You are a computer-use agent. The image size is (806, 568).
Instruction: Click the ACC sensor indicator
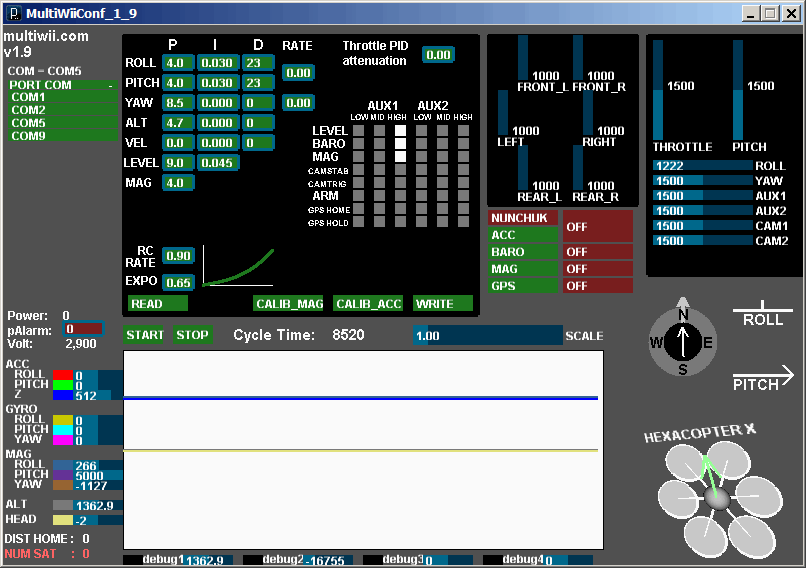tap(523, 235)
